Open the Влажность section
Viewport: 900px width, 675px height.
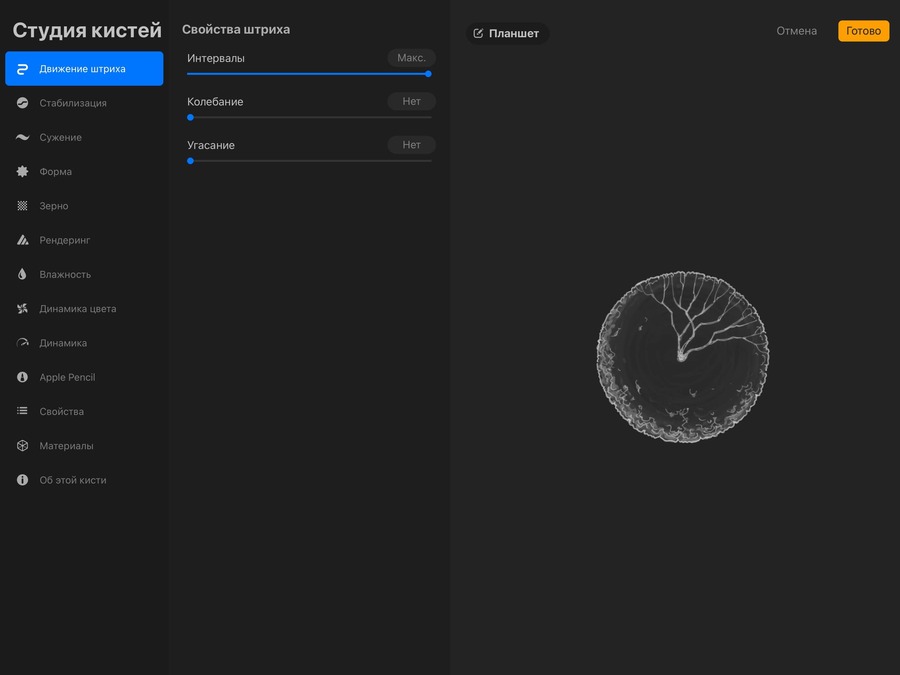84,274
